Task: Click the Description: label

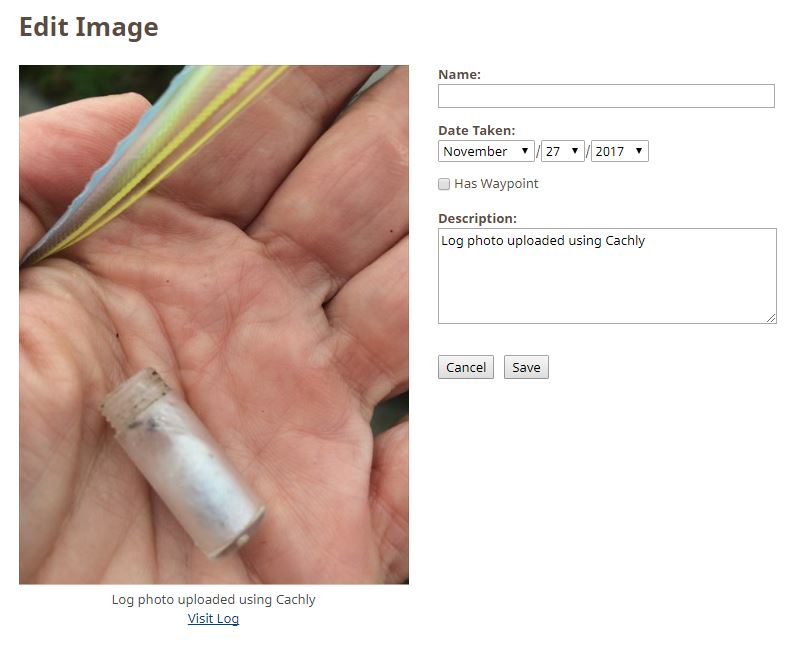Action: pyautogui.click(x=477, y=218)
